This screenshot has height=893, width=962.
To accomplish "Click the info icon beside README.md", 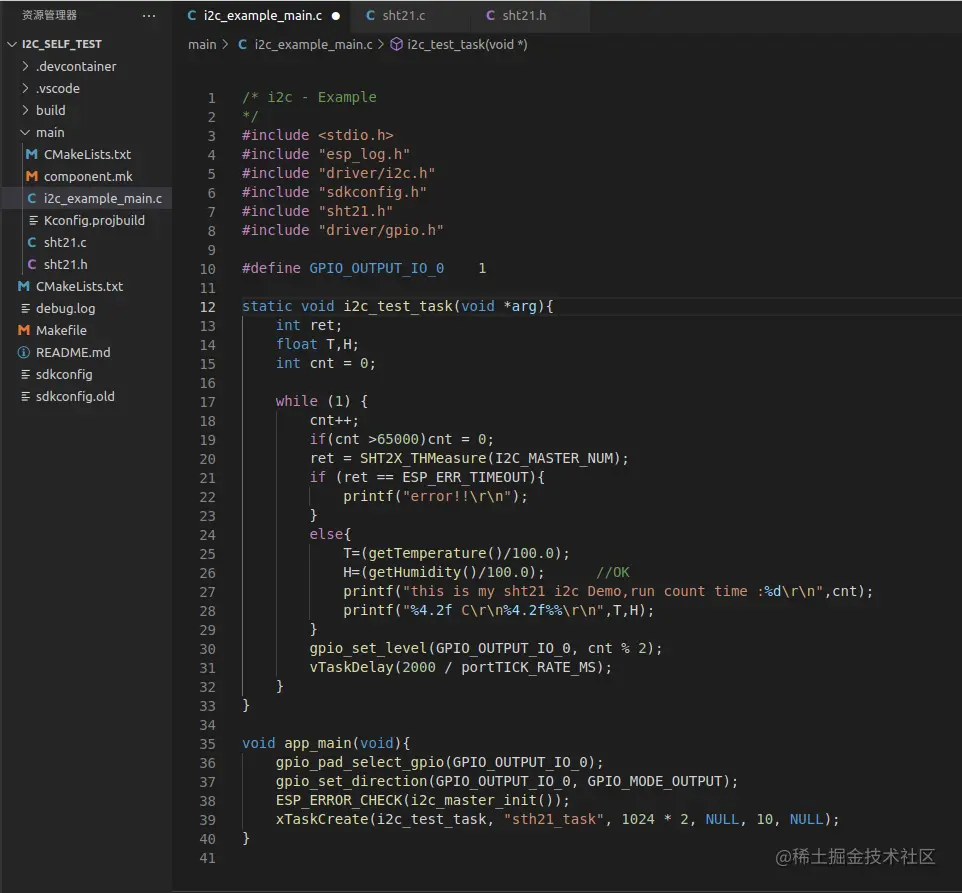I will 24,352.
